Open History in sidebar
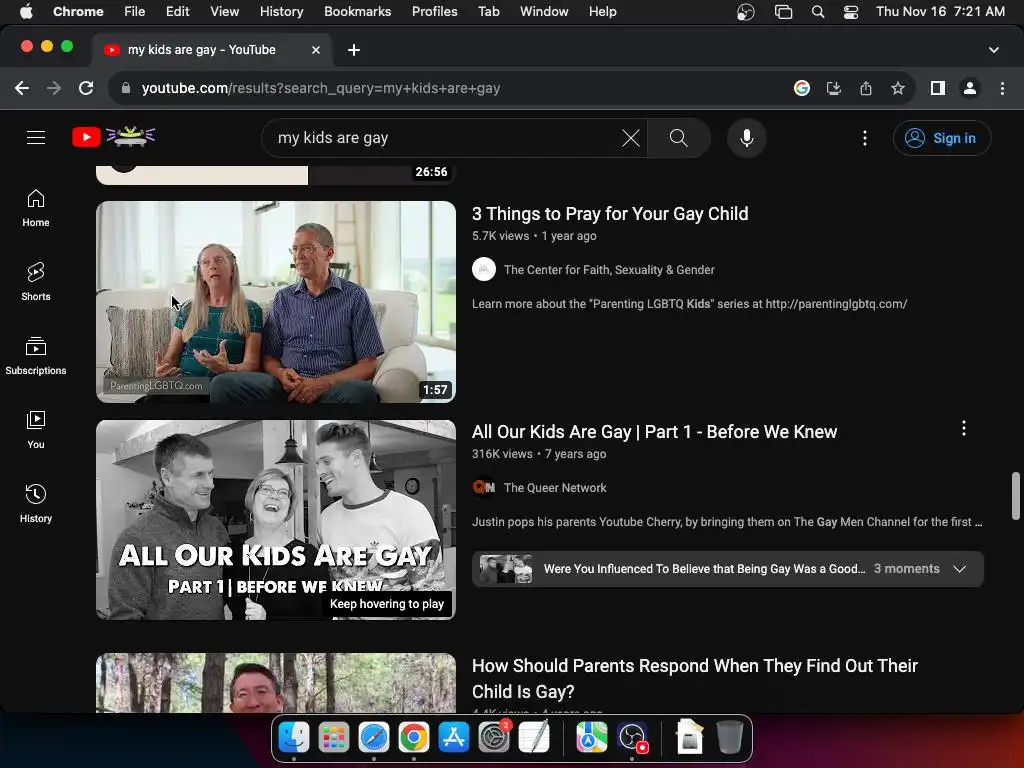The image size is (1024, 768). tap(36, 504)
